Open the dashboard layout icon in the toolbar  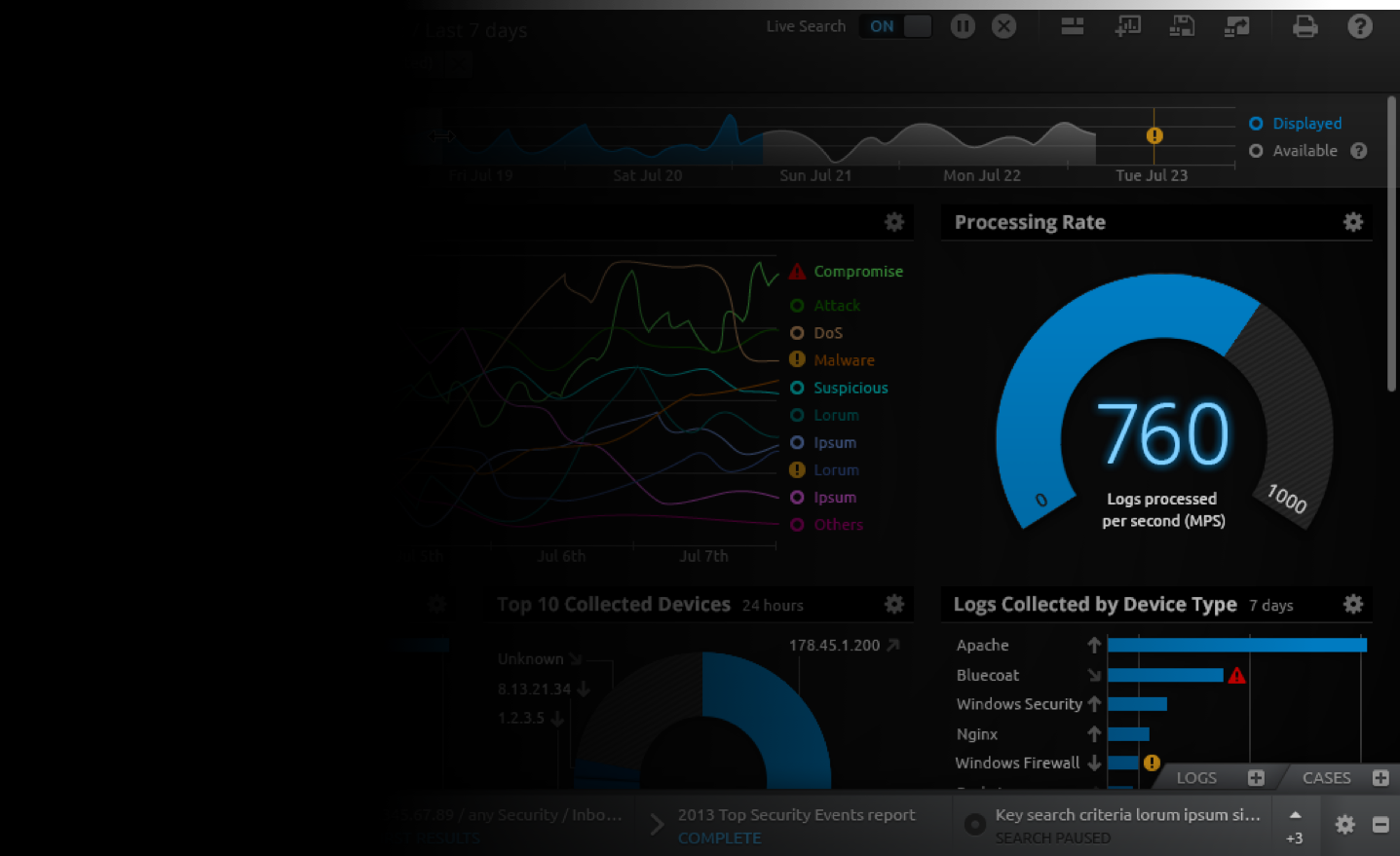click(1073, 26)
